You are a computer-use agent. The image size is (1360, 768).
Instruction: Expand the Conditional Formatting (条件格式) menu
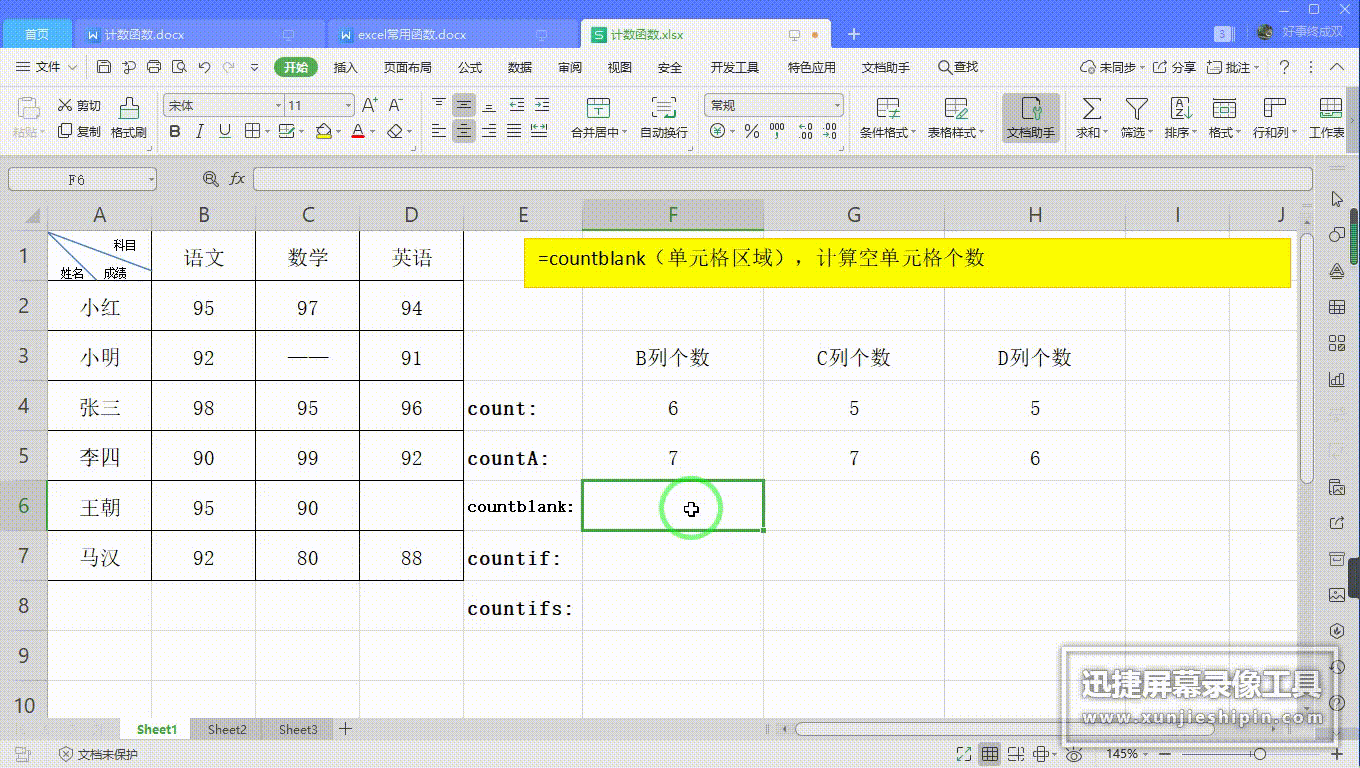click(x=888, y=118)
